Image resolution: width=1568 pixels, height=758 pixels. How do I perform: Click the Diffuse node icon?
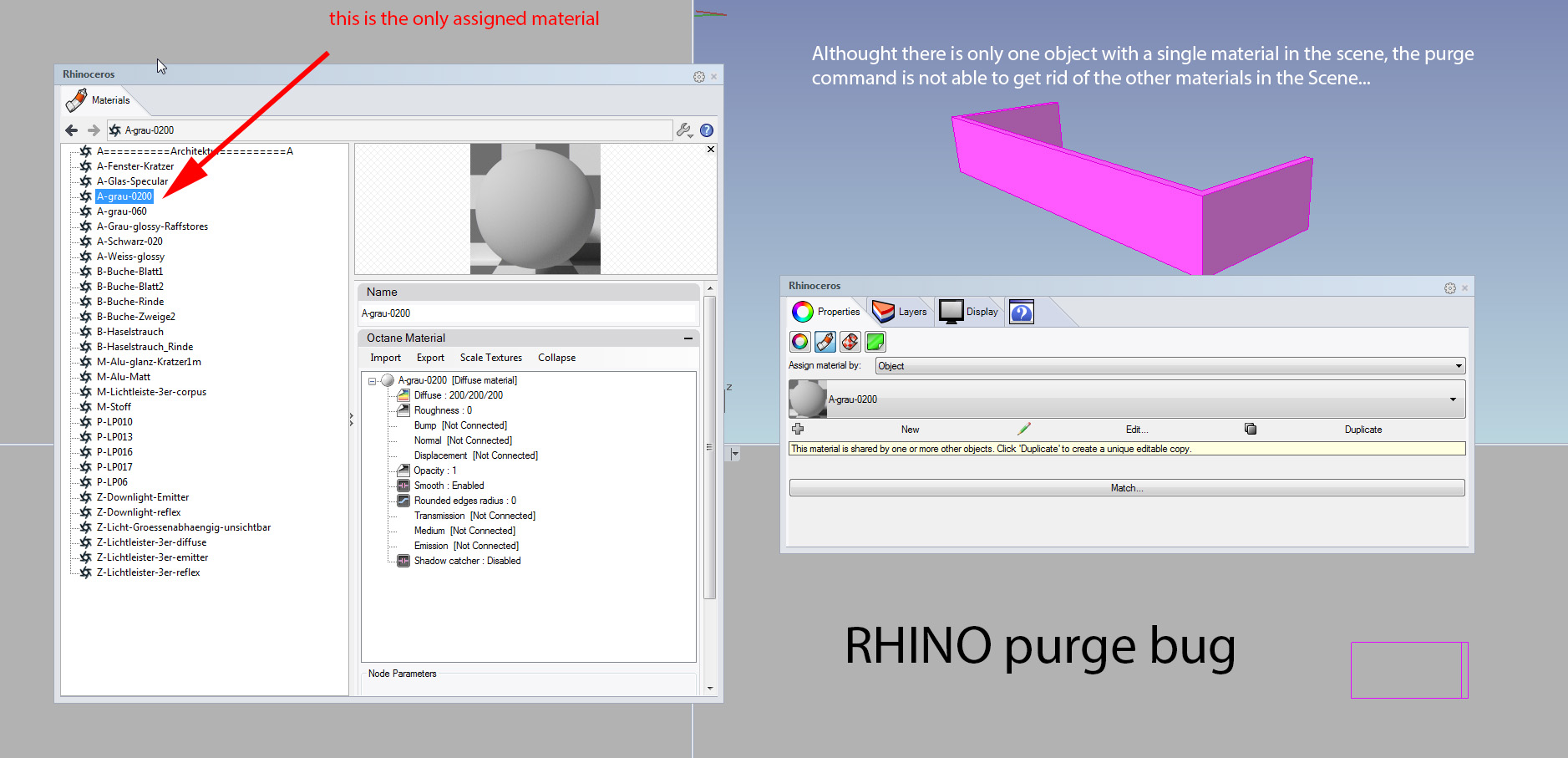(x=403, y=395)
